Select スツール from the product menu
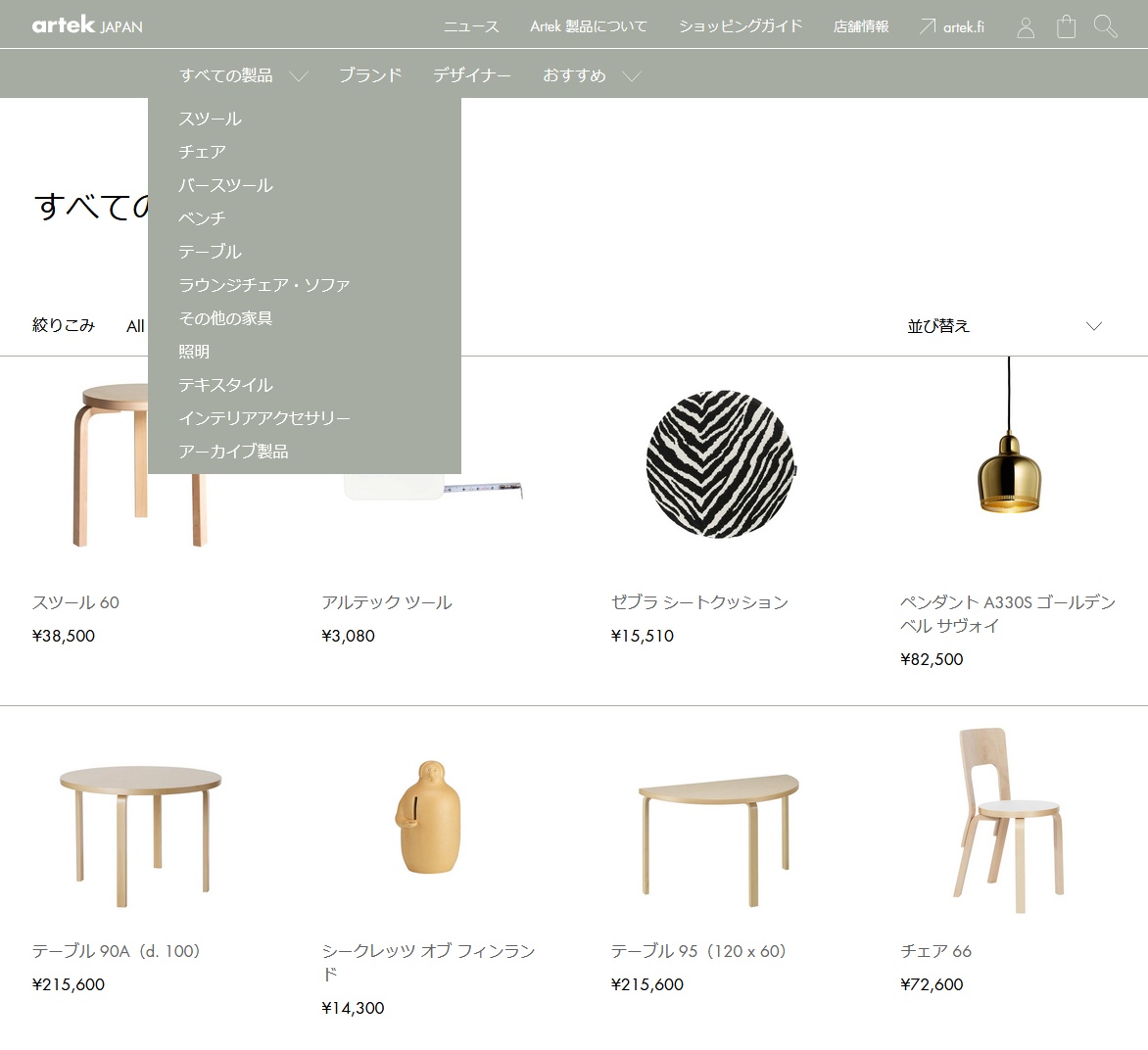The height and width of the screenshot is (1050, 1148). click(210, 119)
